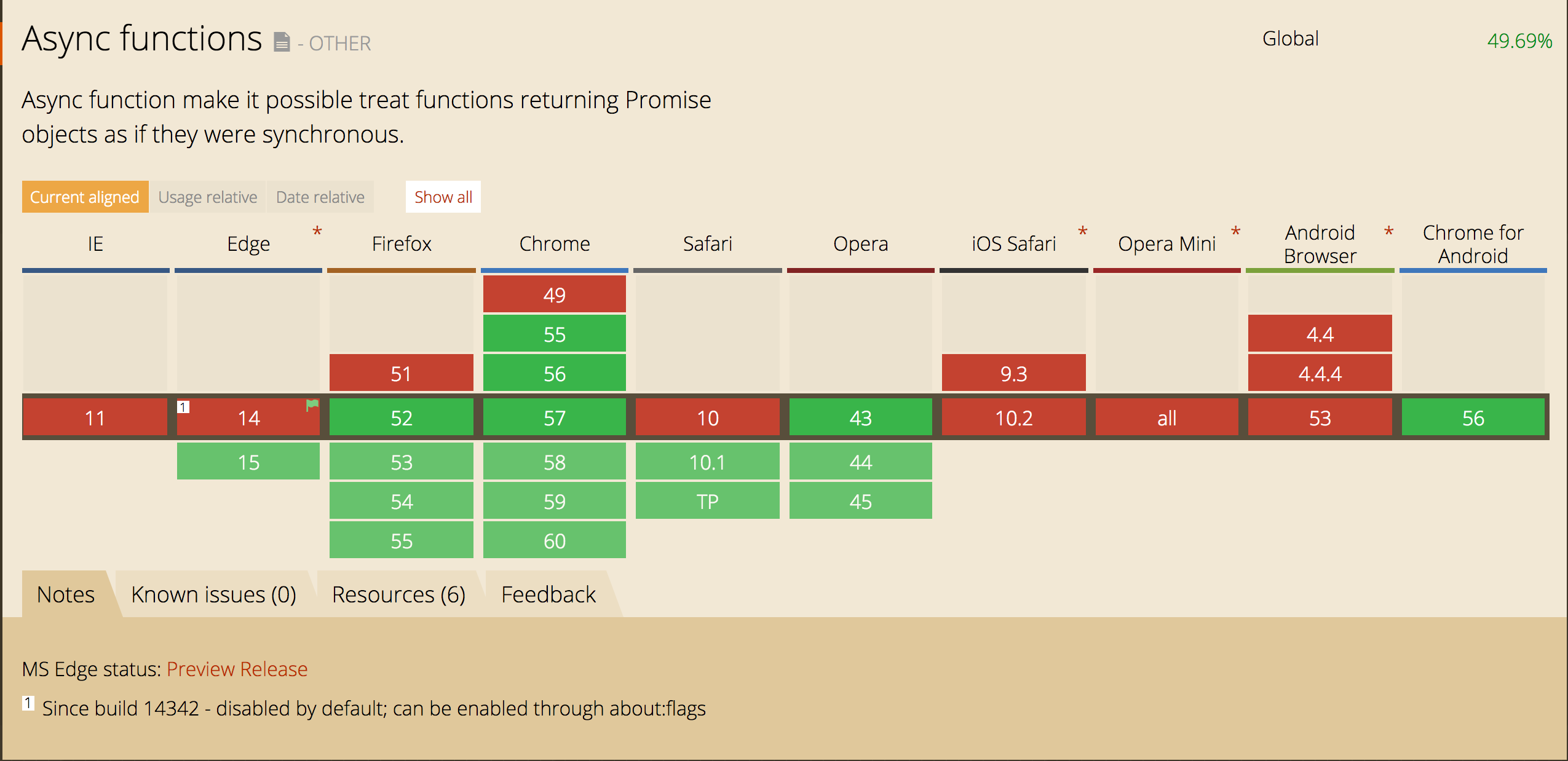Click the asterisk beside Android Browser header

[x=1388, y=232]
